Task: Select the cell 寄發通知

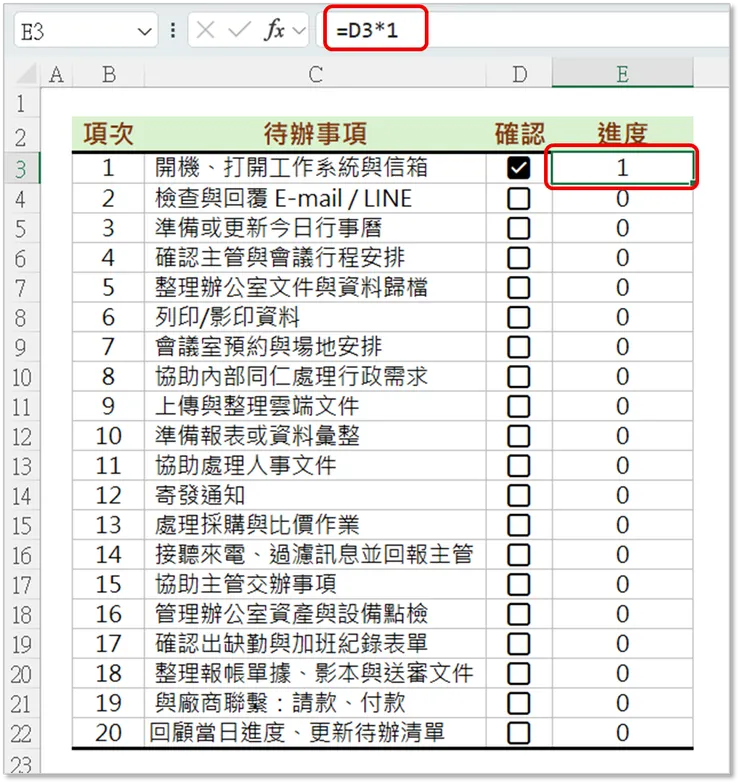Action: [315, 496]
